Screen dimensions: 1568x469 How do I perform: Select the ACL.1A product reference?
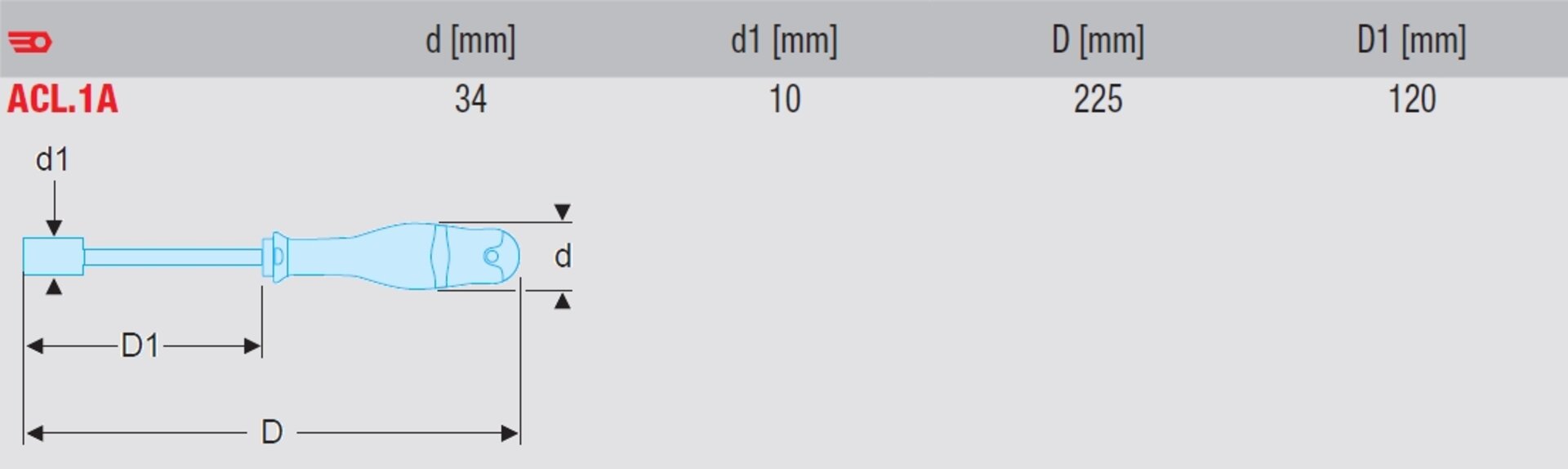63,100
